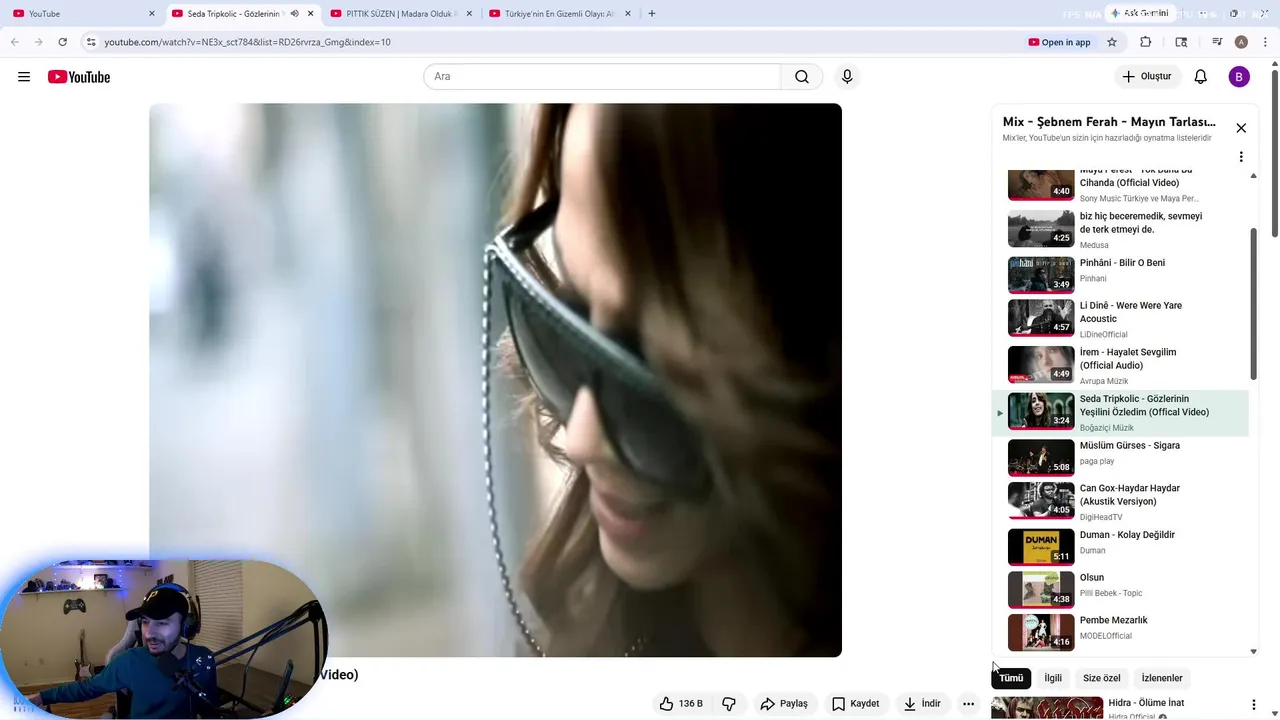
Task: Start voice search with microphone icon
Action: point(847,77)
